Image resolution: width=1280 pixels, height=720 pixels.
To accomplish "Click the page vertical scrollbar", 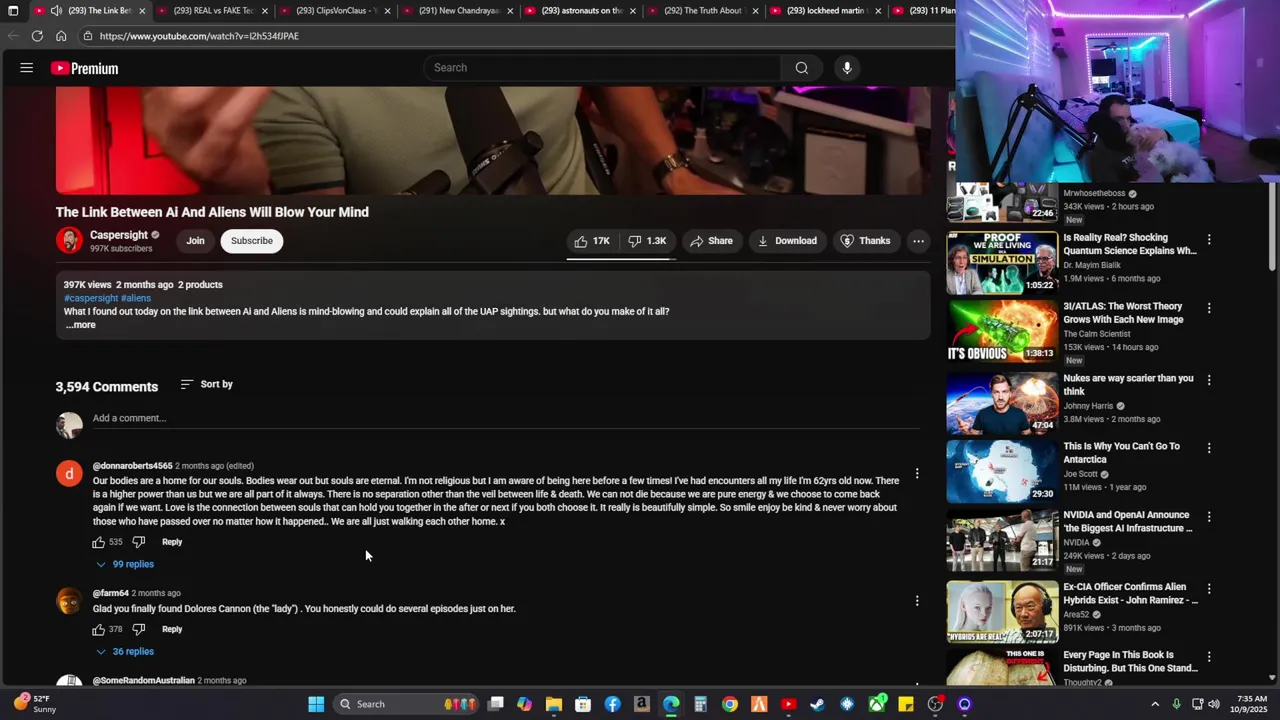I will pyautogui.click(x=1272, y=225).
